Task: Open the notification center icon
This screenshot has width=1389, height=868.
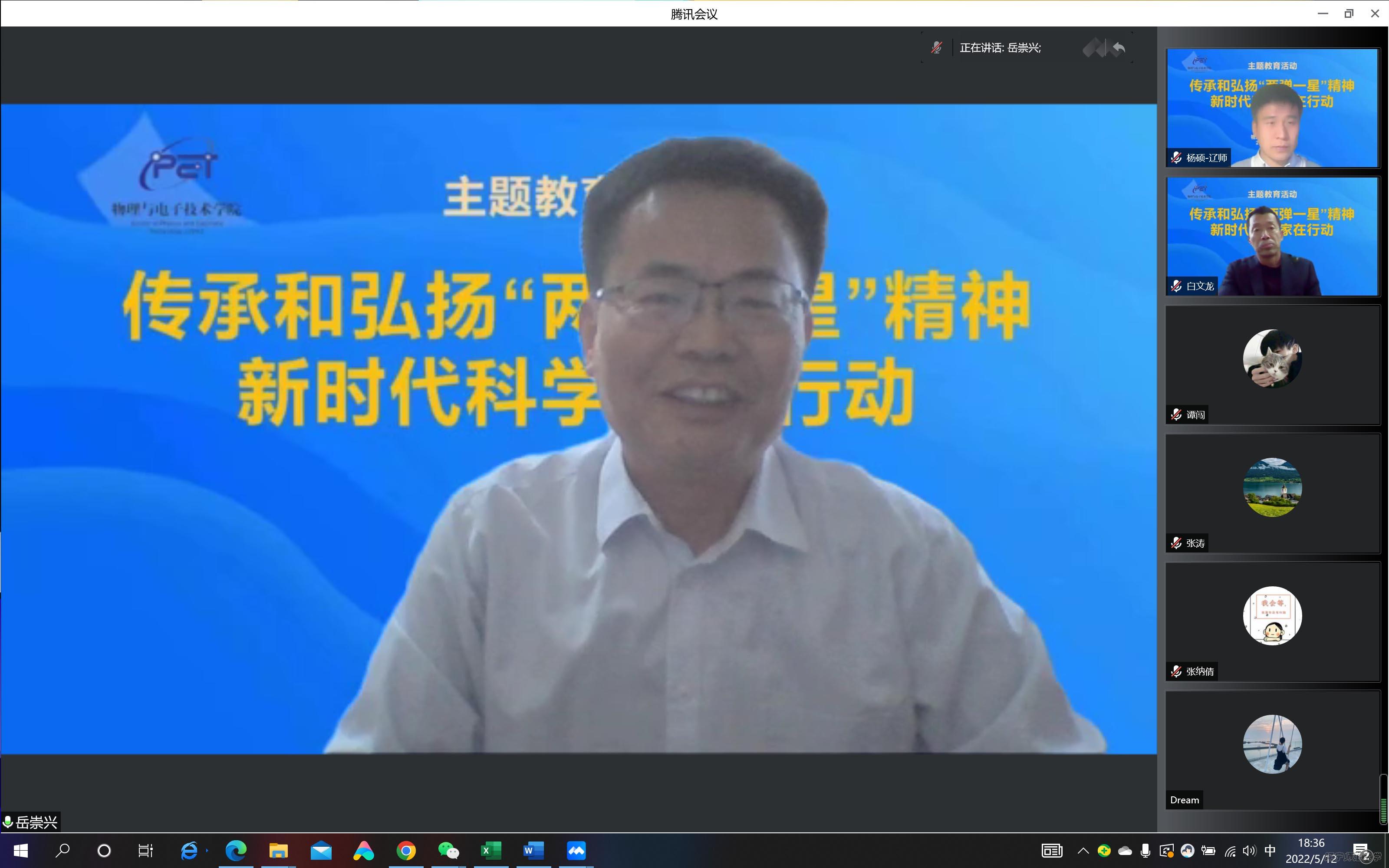Action: click(1361, 851)
